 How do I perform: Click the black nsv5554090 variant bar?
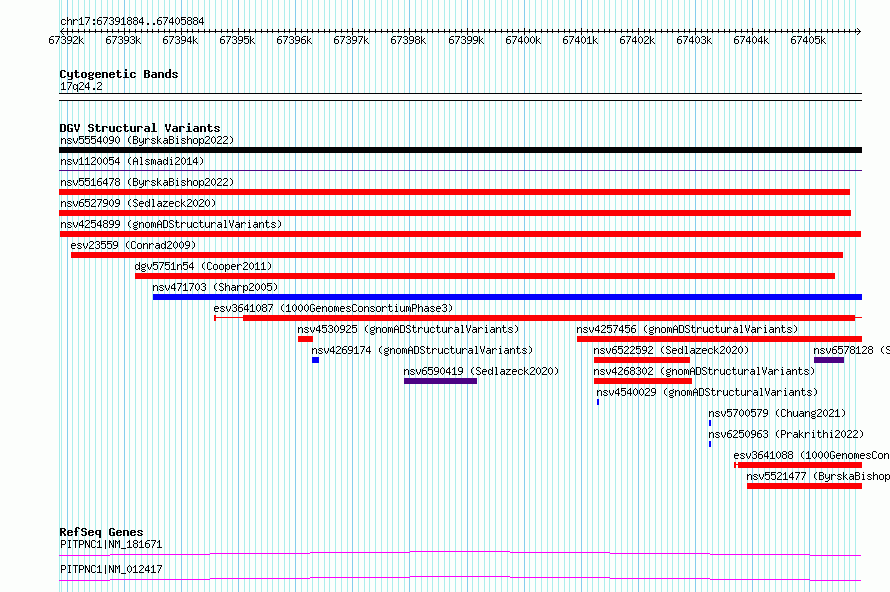[x=460, y=150]
